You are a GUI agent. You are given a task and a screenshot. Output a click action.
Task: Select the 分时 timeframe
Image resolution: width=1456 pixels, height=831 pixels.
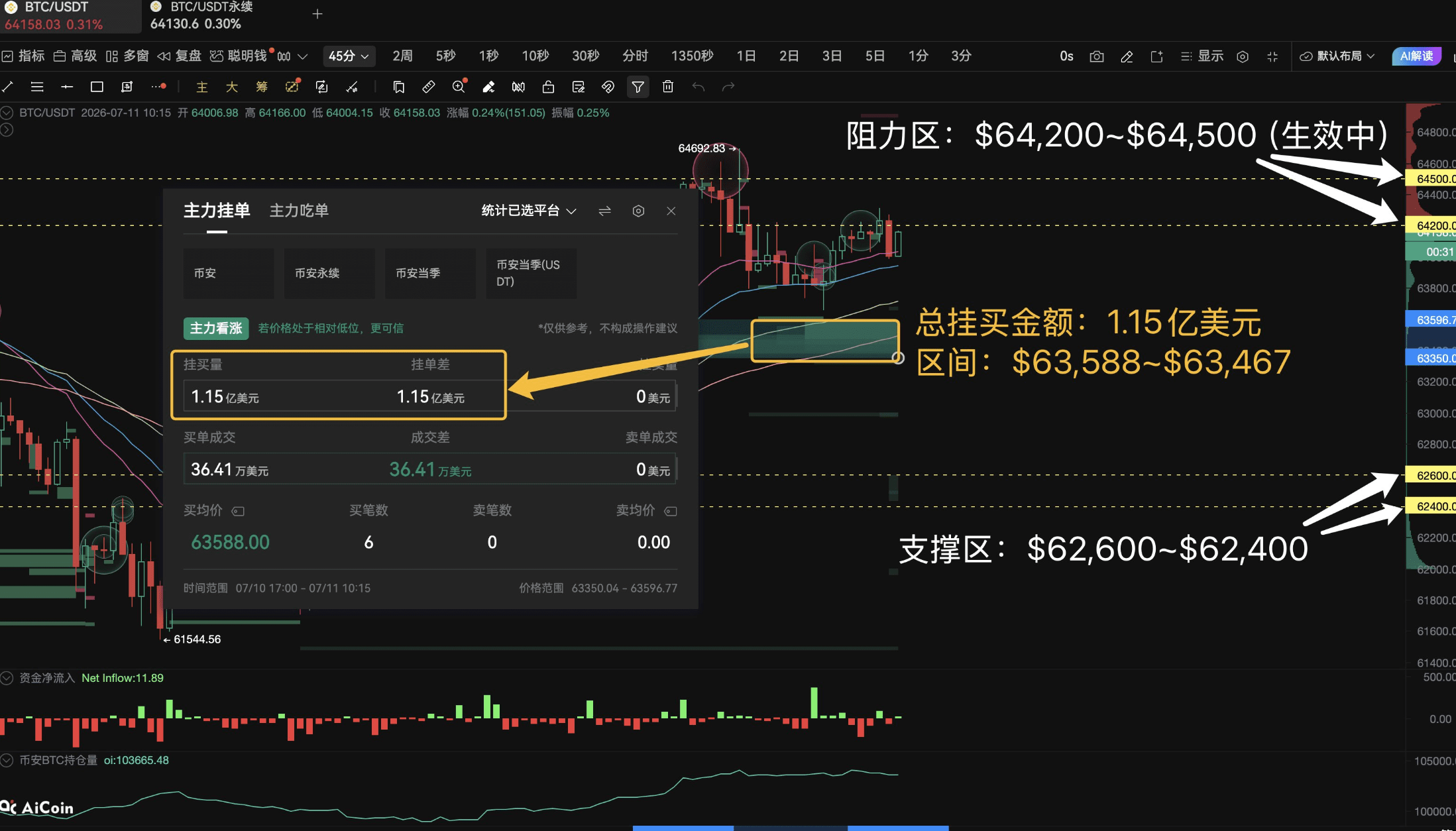point(635,56)
